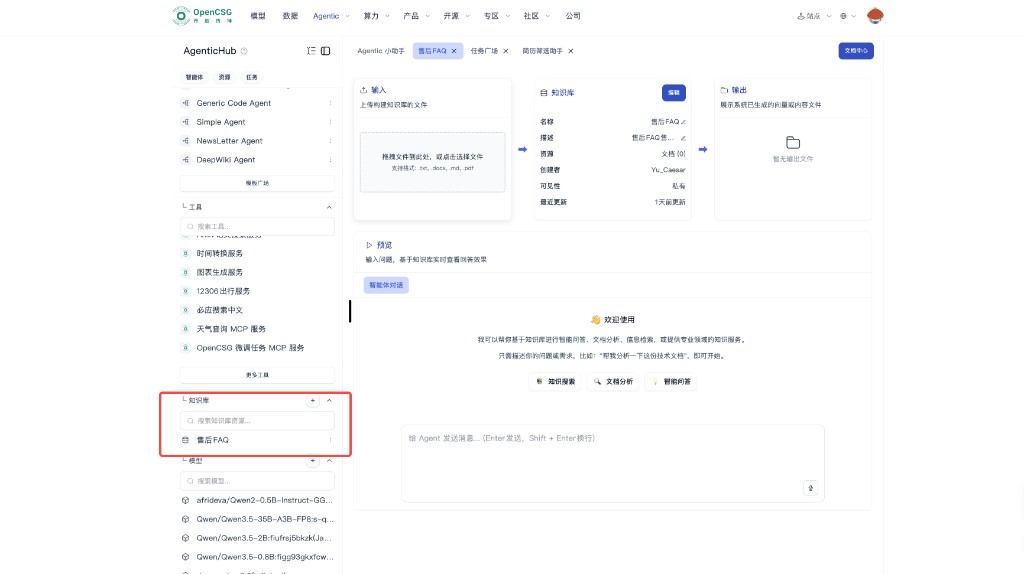The image size is (1024, 574).
Task: Expand the 社区 top menu
Action: click(536, 16)
